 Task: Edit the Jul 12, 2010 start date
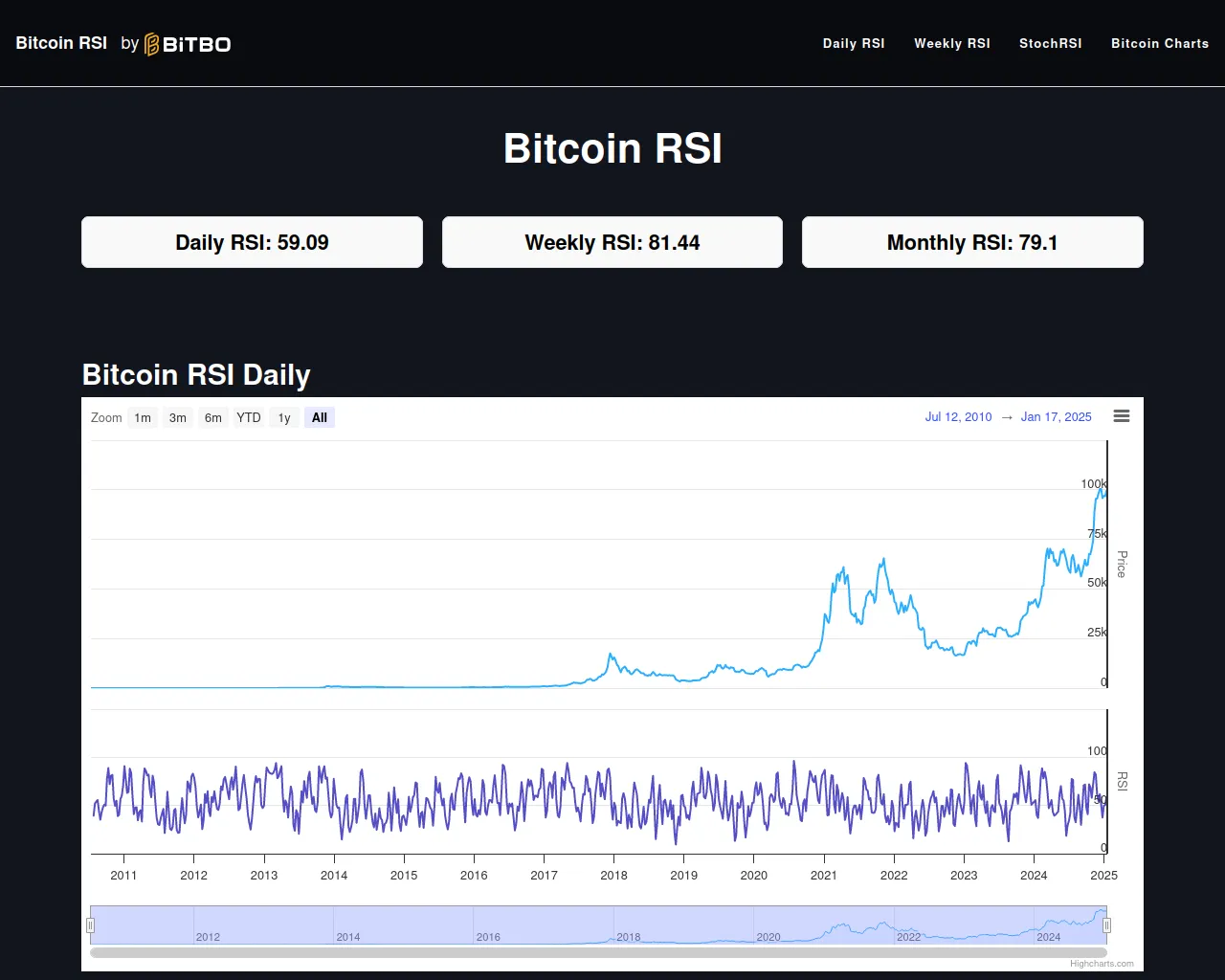(x=958, y=416)
